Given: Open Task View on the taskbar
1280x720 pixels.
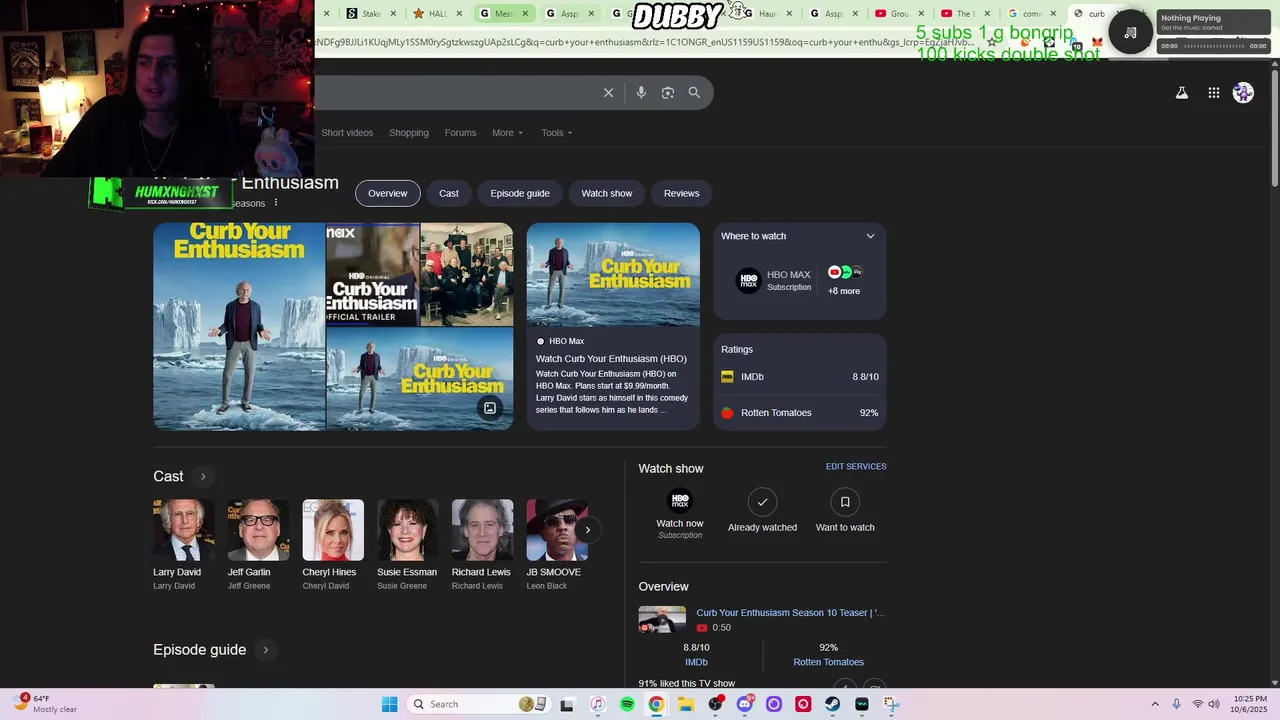Looking at the screenshot, I should point(567,704).
